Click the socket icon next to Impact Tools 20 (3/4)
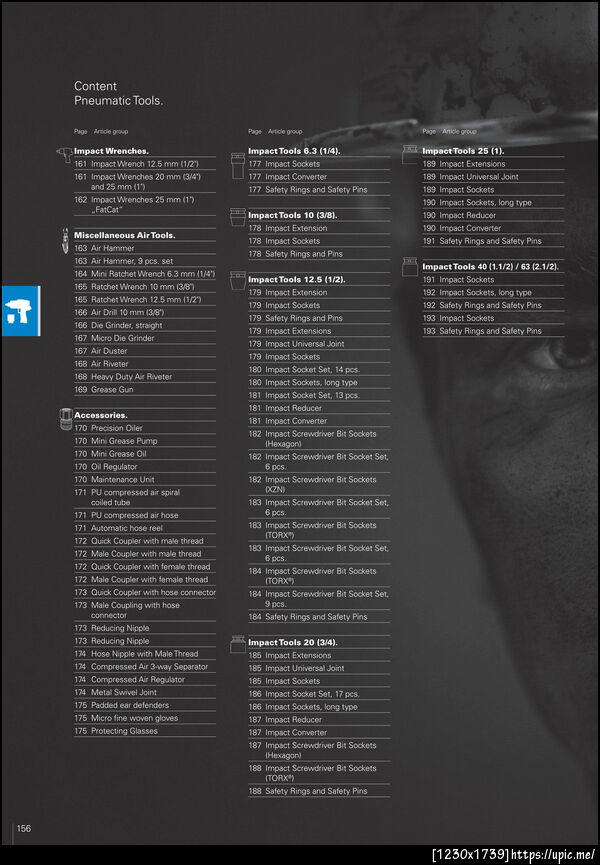Viewport: 600px width, 865px height. click(x=238, y=644)
